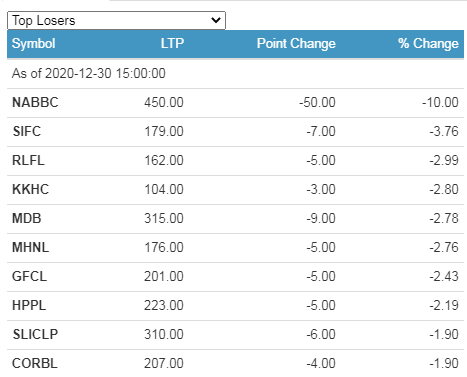Click SIFC's percent change -3.76
This screenshot has height=377, width=467.
[x=444, y=131]
